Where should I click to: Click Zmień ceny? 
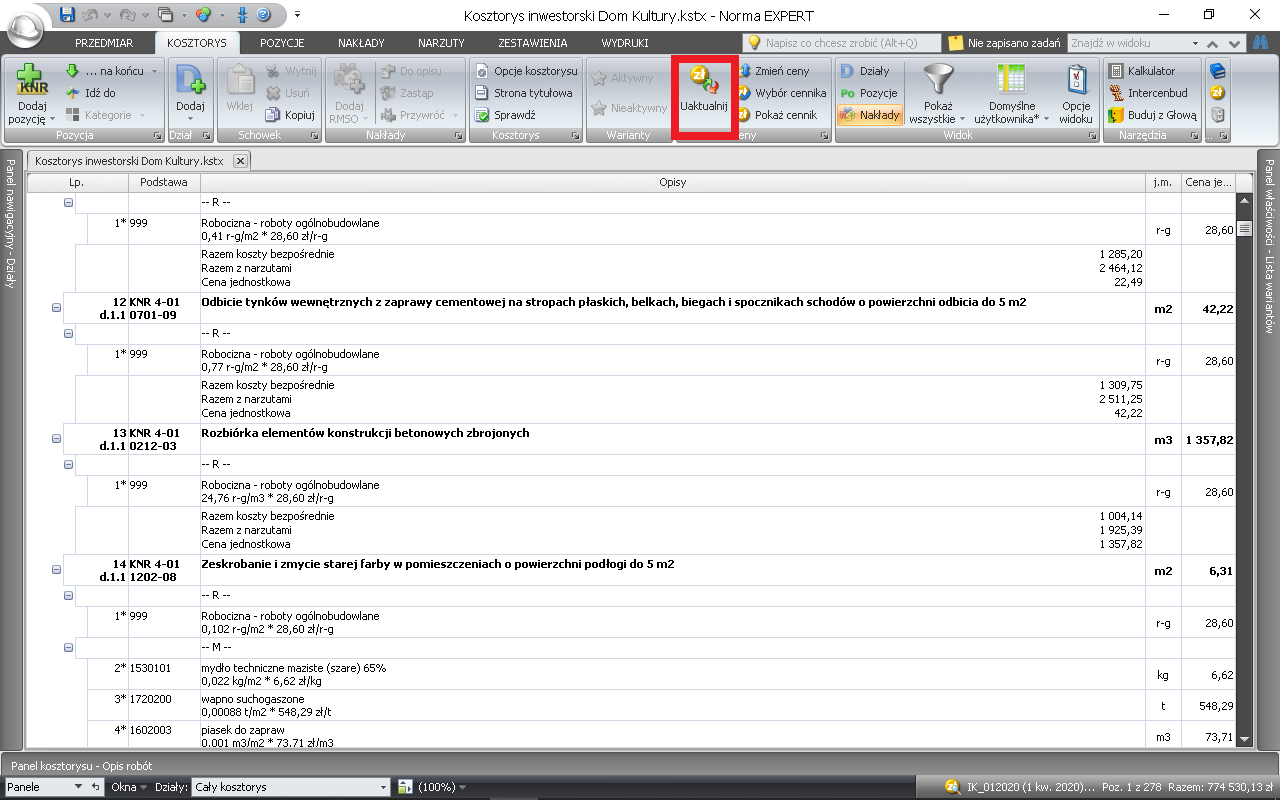774,71
